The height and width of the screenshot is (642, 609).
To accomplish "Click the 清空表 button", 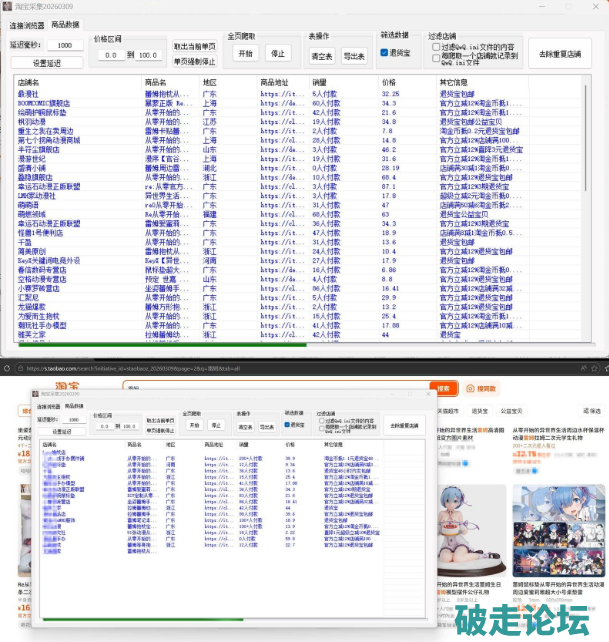I will pyautogui.click(x=322, y=56).
